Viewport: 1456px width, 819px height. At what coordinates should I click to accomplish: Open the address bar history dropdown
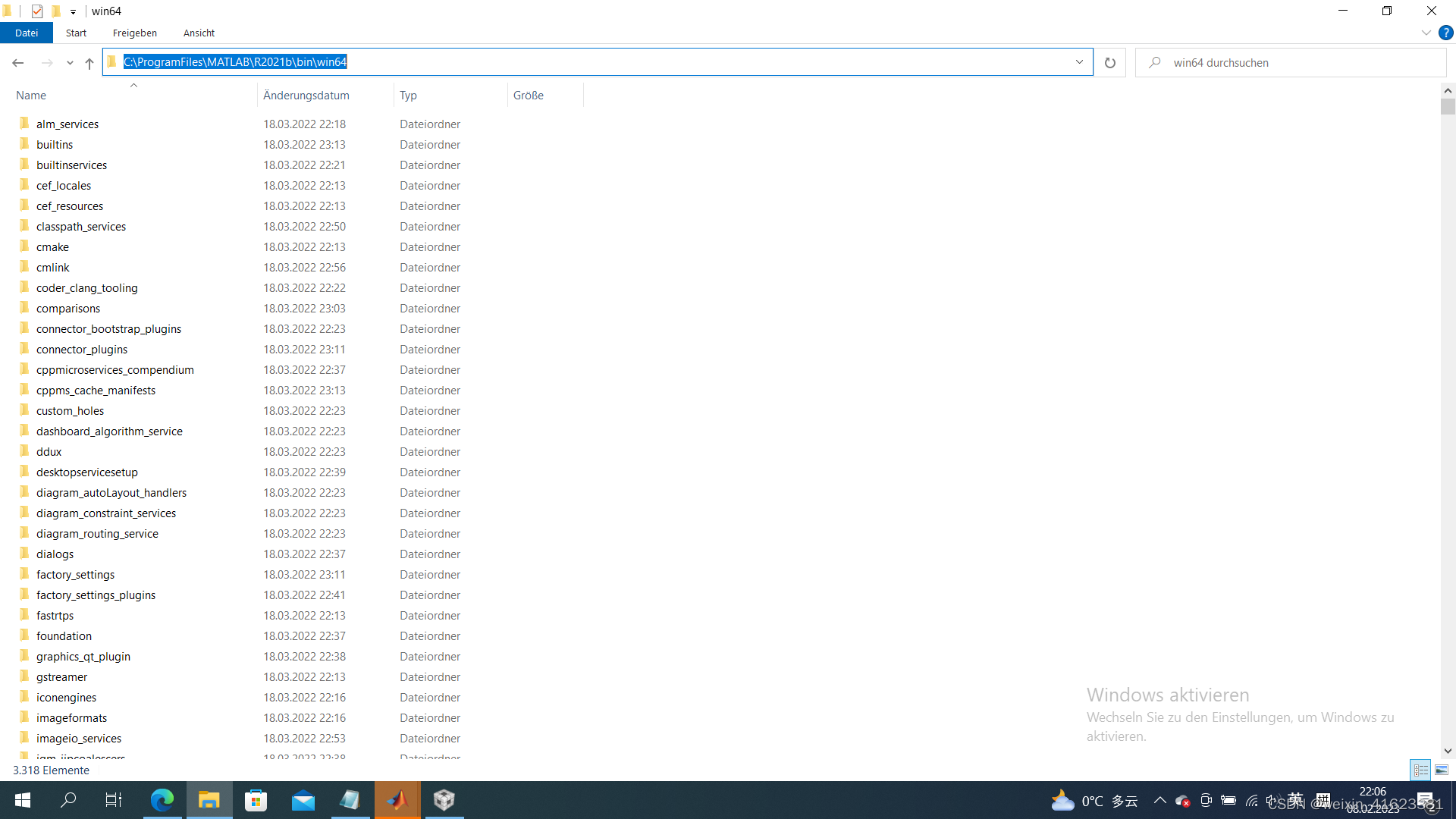pos(1080,61)
